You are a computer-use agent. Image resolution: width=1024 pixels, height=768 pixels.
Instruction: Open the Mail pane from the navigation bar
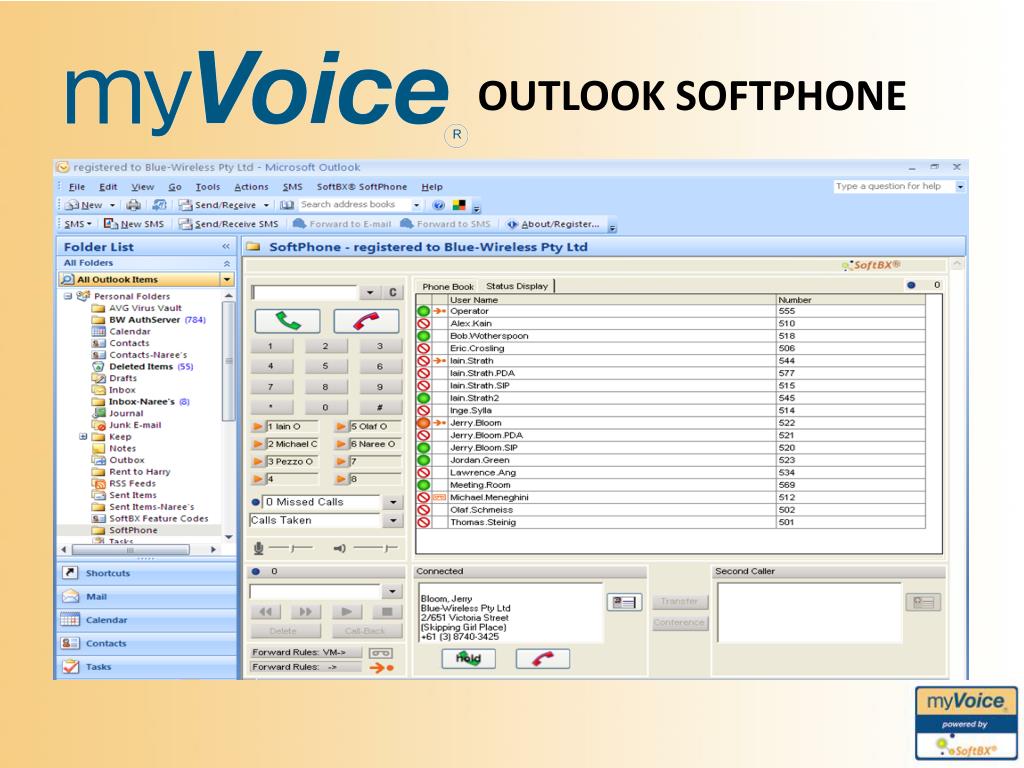click(x=147, y=597)
